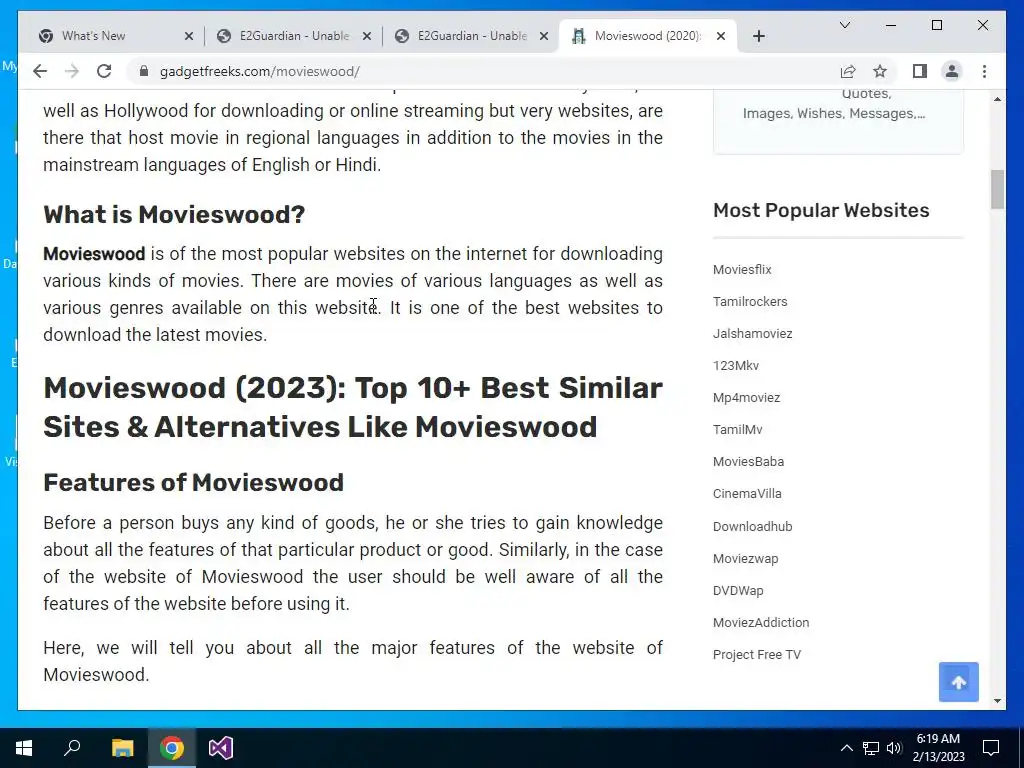Switch to the second E2Guardian - Unable tab
The height and width of the screenshot is (768, 1024).
click(470, 36)
